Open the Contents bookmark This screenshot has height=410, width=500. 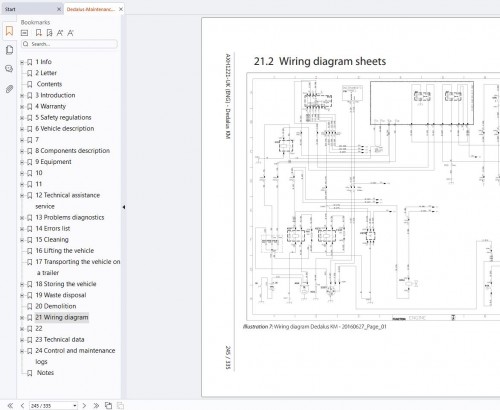tap(49, 84)
